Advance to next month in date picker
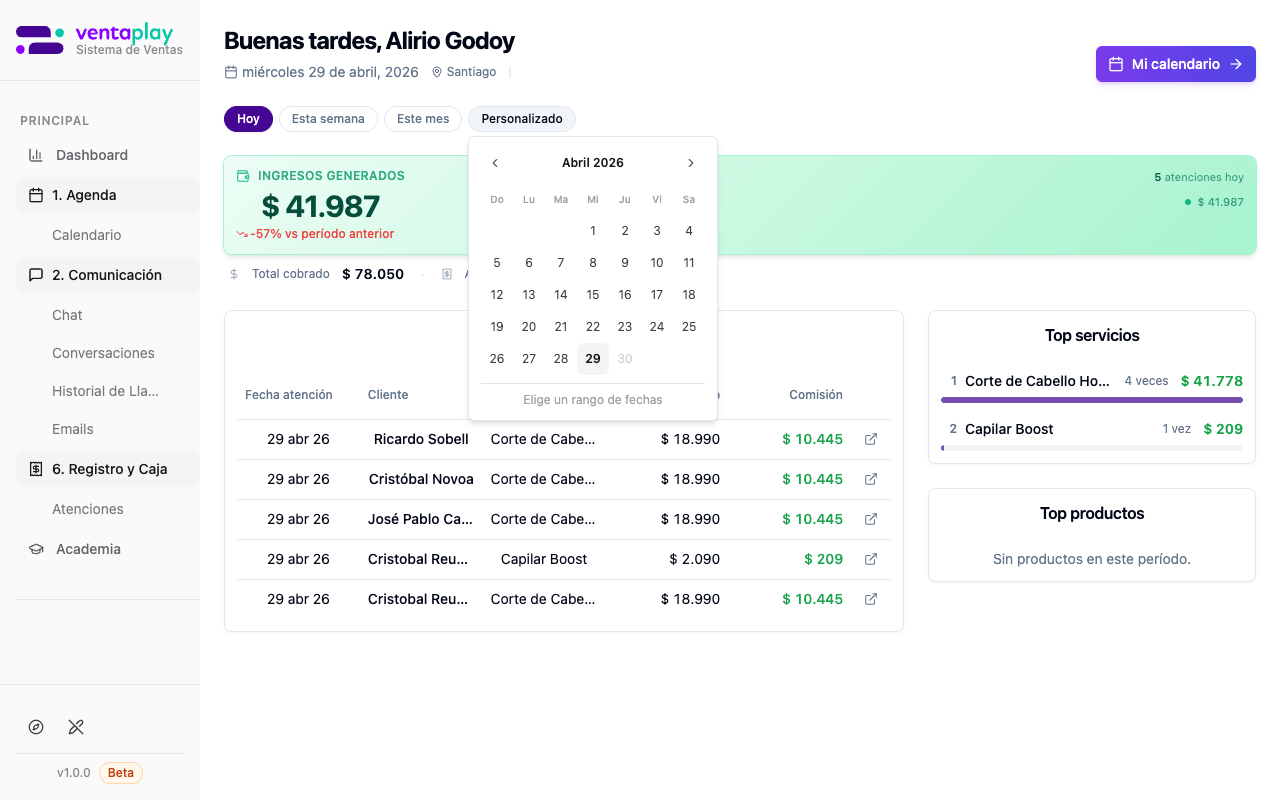The width and height of the screenshot is (1280, 800). click(x=690, y=163)
